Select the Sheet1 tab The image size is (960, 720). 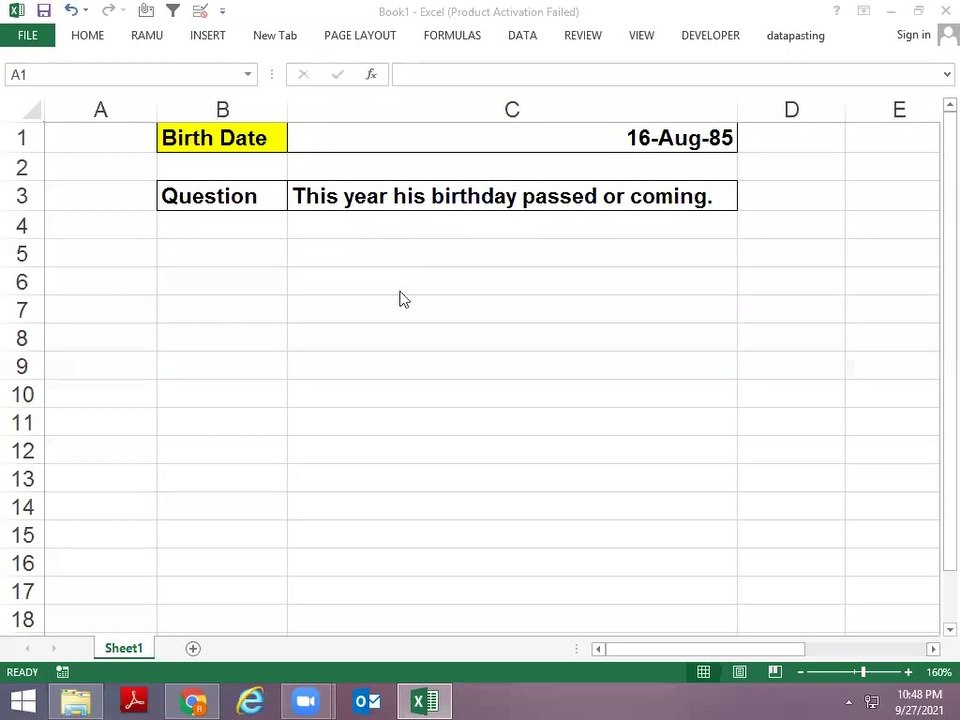(124, 648)
